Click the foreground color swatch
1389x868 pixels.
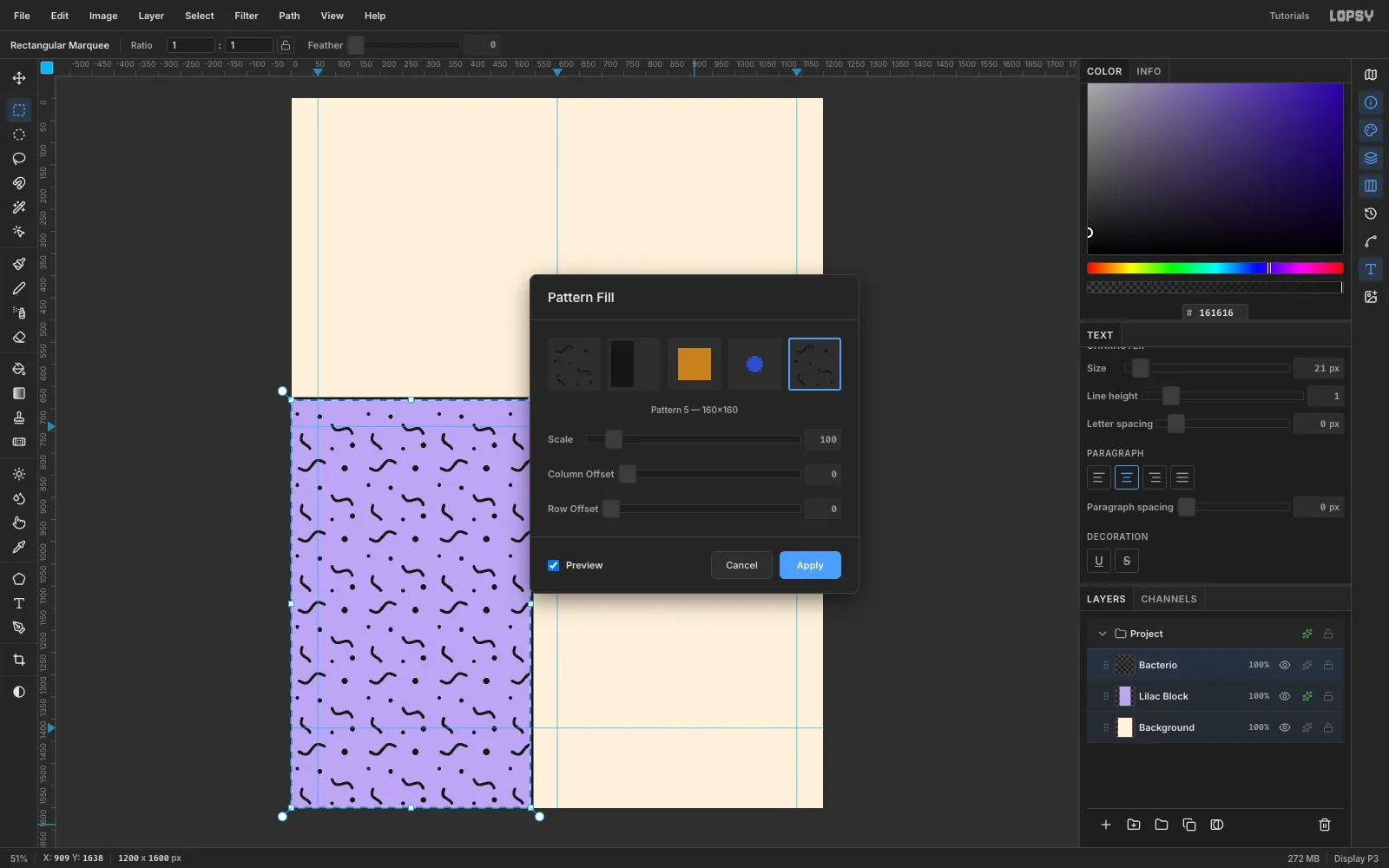tap(47, 67)
